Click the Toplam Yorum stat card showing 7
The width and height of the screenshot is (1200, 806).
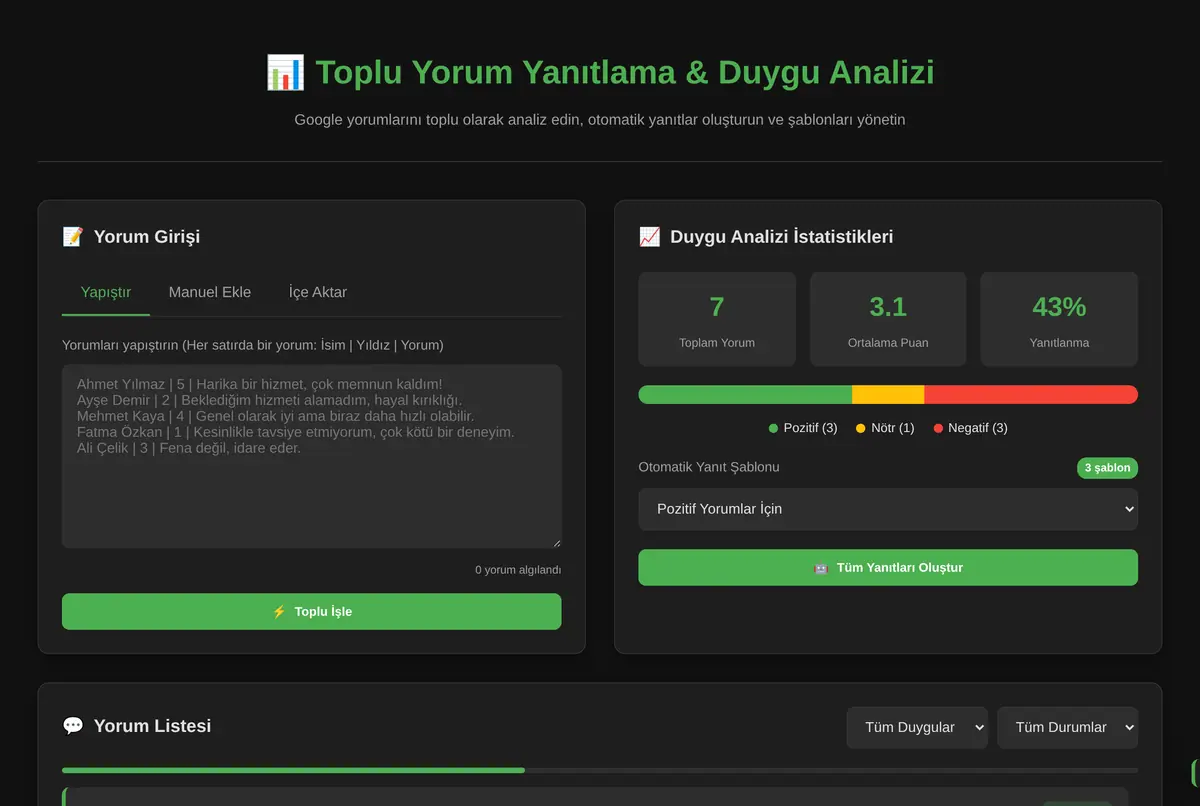pyautogui.click(x=717, y=319)
